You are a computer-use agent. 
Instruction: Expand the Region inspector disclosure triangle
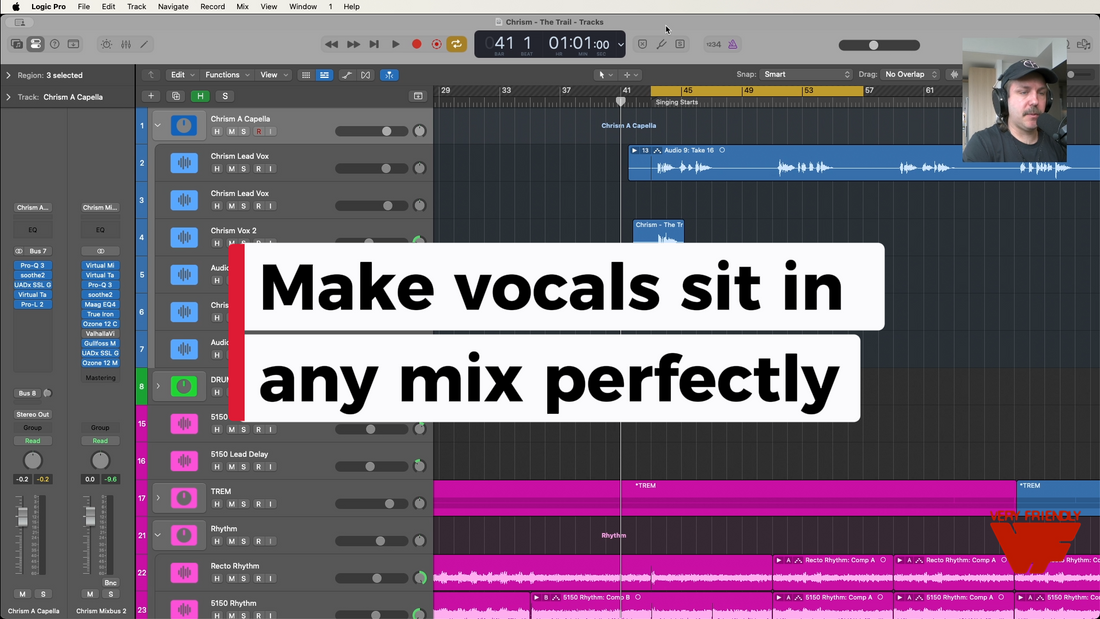point(8,75)
